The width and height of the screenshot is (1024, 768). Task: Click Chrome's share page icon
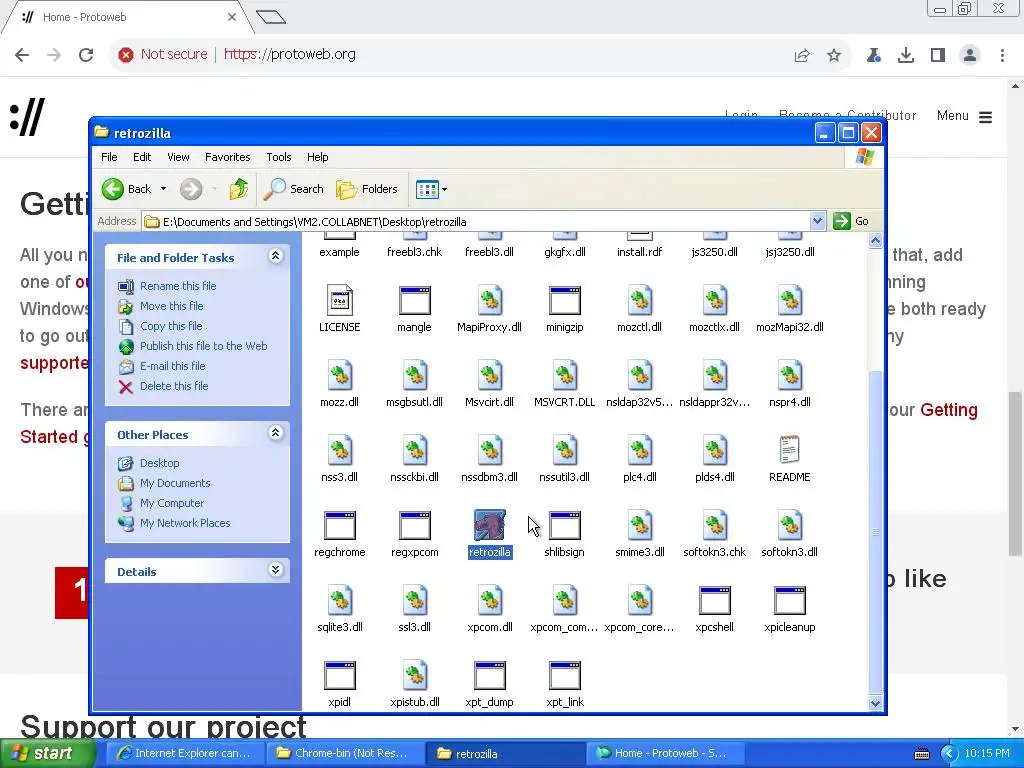click(802, 56)
